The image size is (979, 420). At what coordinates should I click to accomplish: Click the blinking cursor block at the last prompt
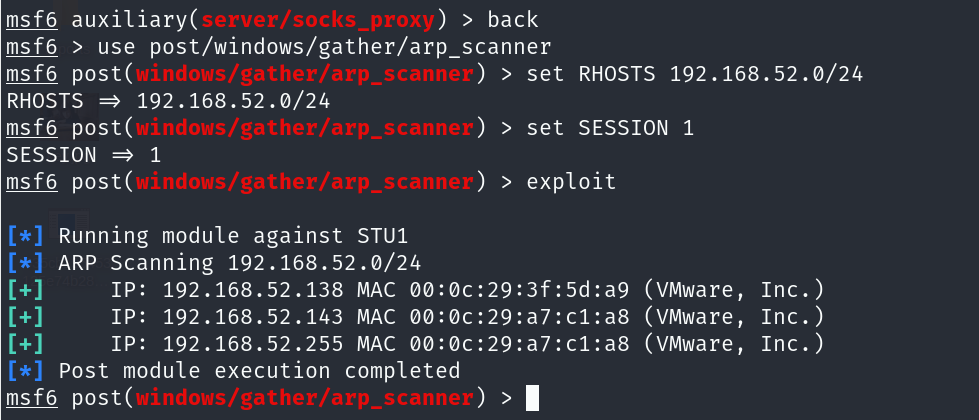[532, 398]
